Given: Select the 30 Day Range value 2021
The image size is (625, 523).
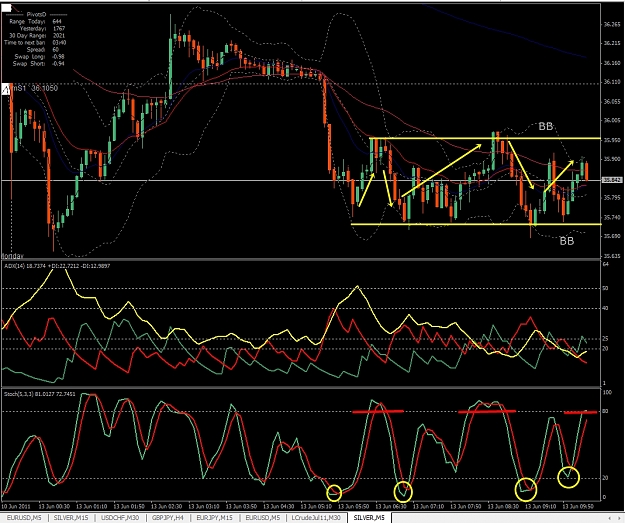Looking at the screenshot, I should 59,35.
